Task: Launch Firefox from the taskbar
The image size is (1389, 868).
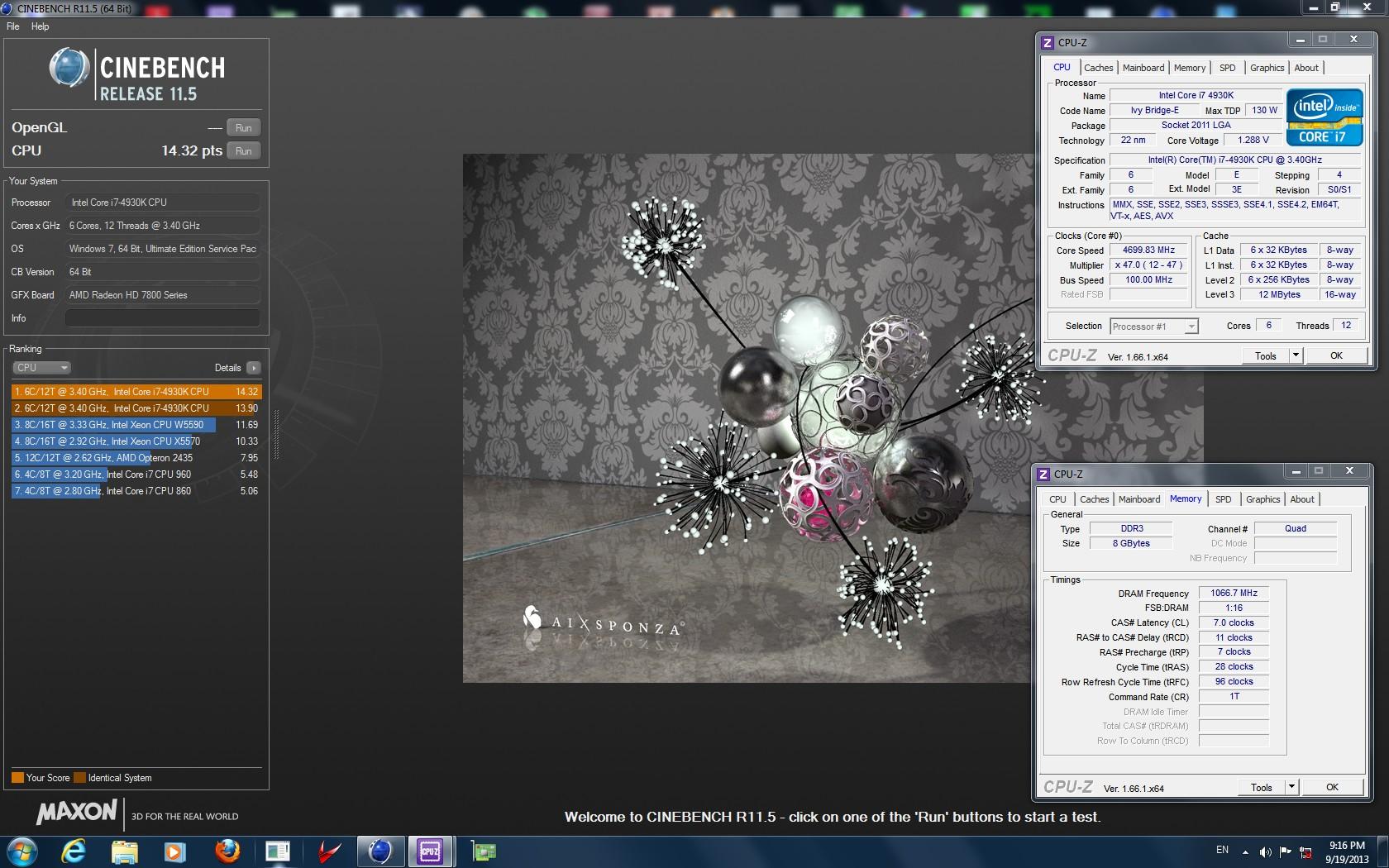Action: (227, 851)
